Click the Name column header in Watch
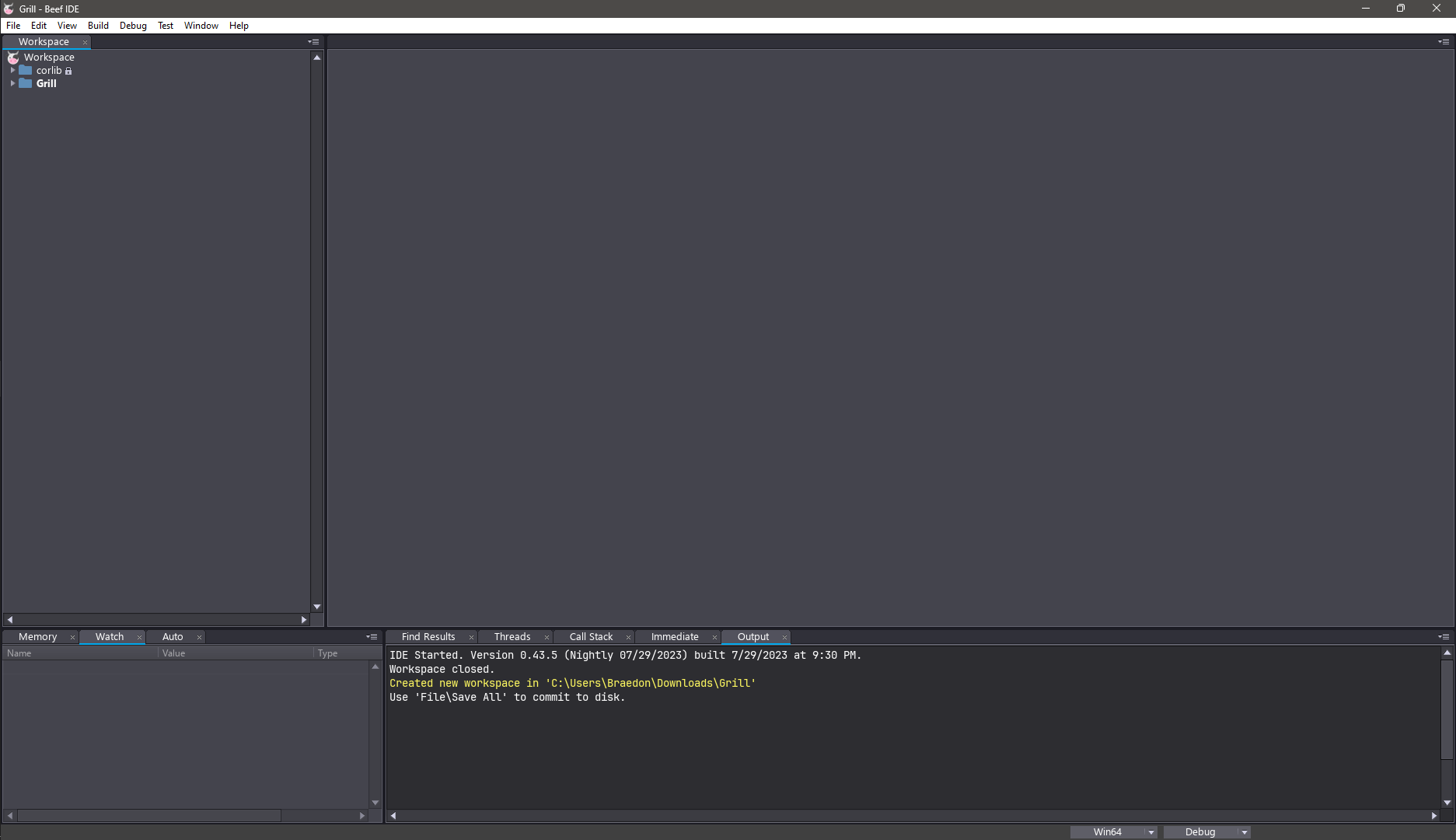The width and height of the screenshot is (1456, 840). coord(81,653)
